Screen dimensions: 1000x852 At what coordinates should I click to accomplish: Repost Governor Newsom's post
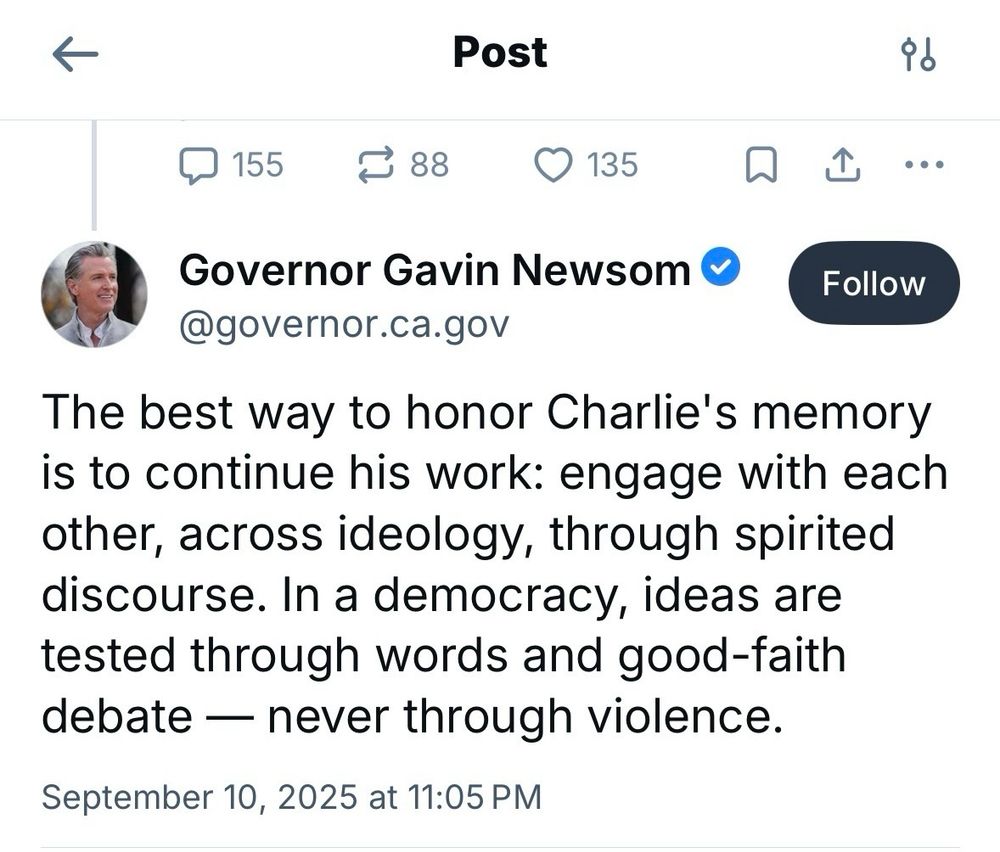tap(376, 165)
